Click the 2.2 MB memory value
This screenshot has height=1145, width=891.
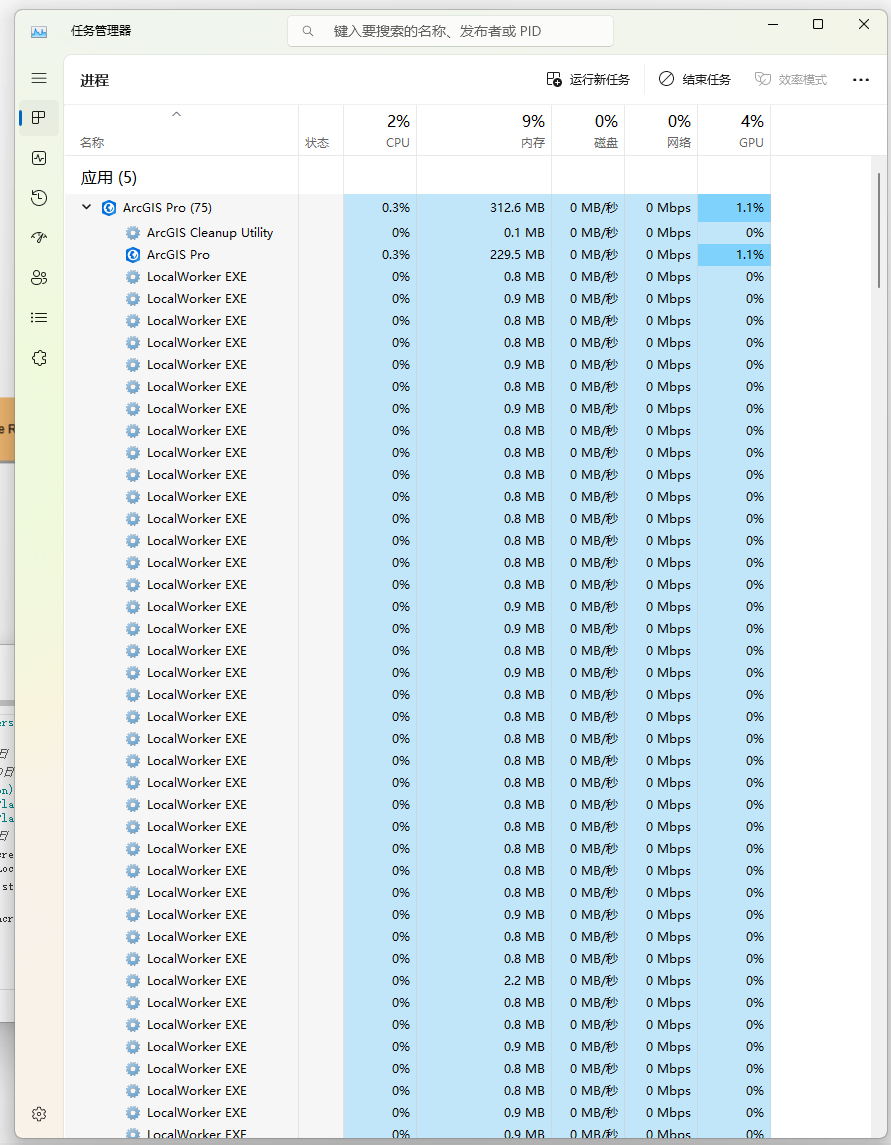pyautogui.click(x=524, y=981)
